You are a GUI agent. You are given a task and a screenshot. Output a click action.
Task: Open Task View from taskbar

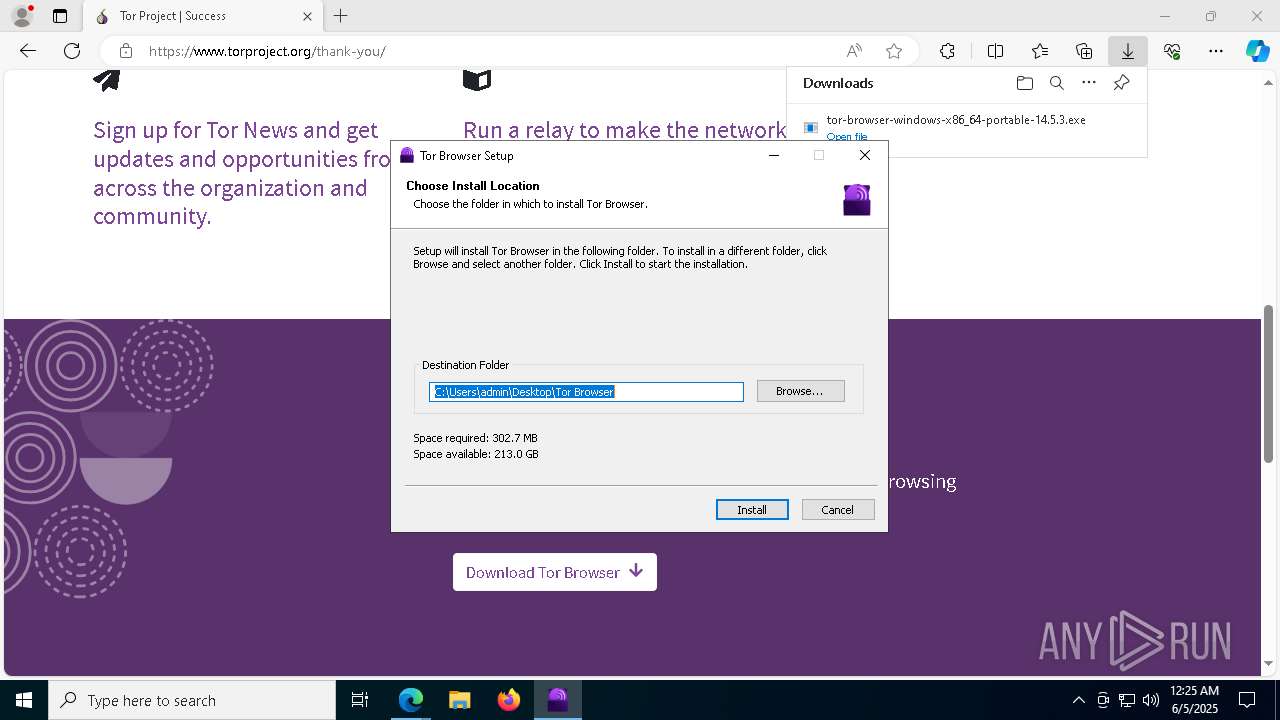(360, 700)
